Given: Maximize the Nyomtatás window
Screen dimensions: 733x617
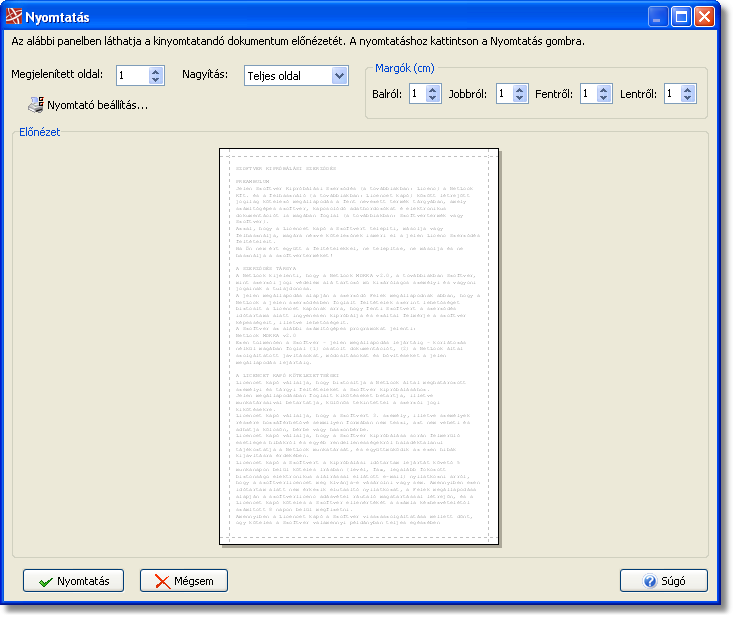Looking at the screenshot, I should (x=681, y=17).
